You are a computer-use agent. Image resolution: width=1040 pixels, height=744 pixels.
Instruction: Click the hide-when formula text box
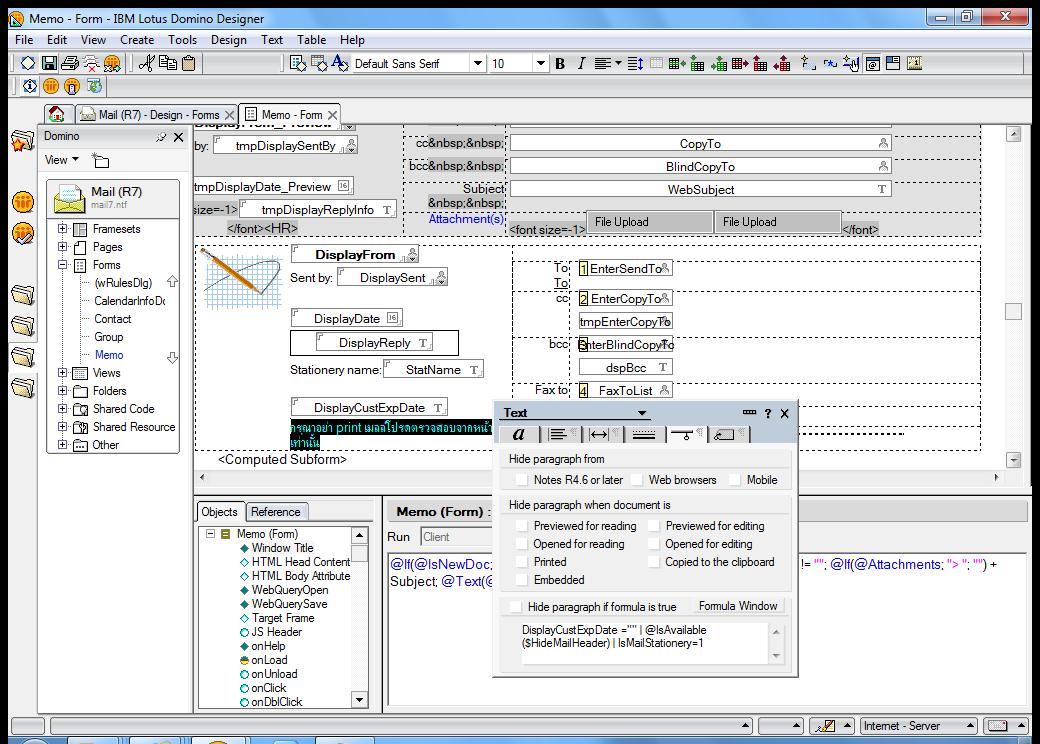pos(645,643)
